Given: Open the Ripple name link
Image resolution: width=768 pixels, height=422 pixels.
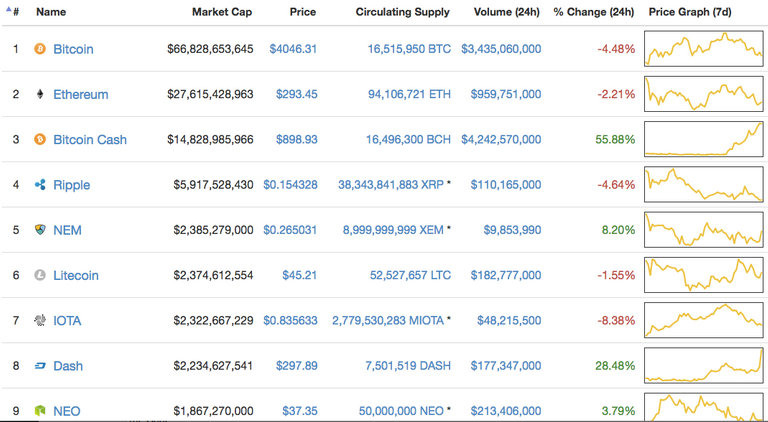Looking at the screenshot, I should coord(72,185).
